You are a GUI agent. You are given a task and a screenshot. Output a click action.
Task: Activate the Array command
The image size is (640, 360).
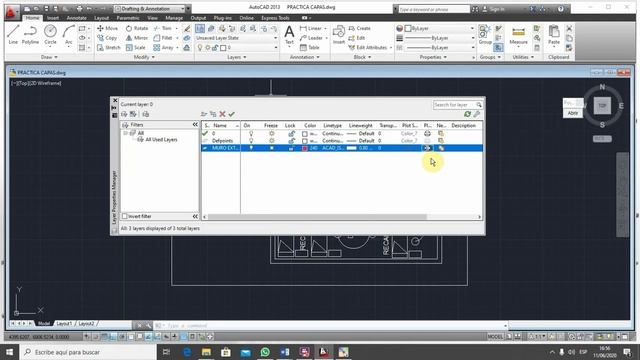click(164, 48)
